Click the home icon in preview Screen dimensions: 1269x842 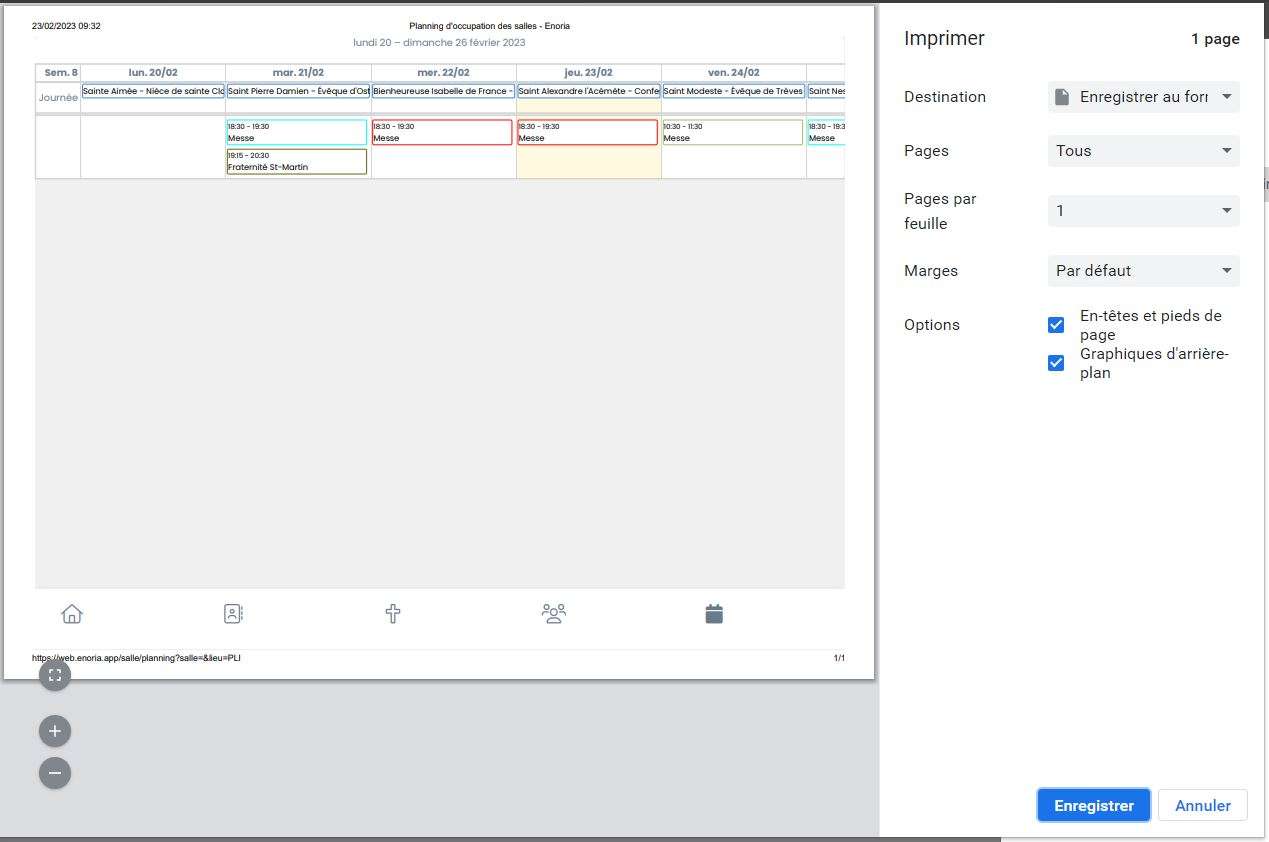coord(72,614)
